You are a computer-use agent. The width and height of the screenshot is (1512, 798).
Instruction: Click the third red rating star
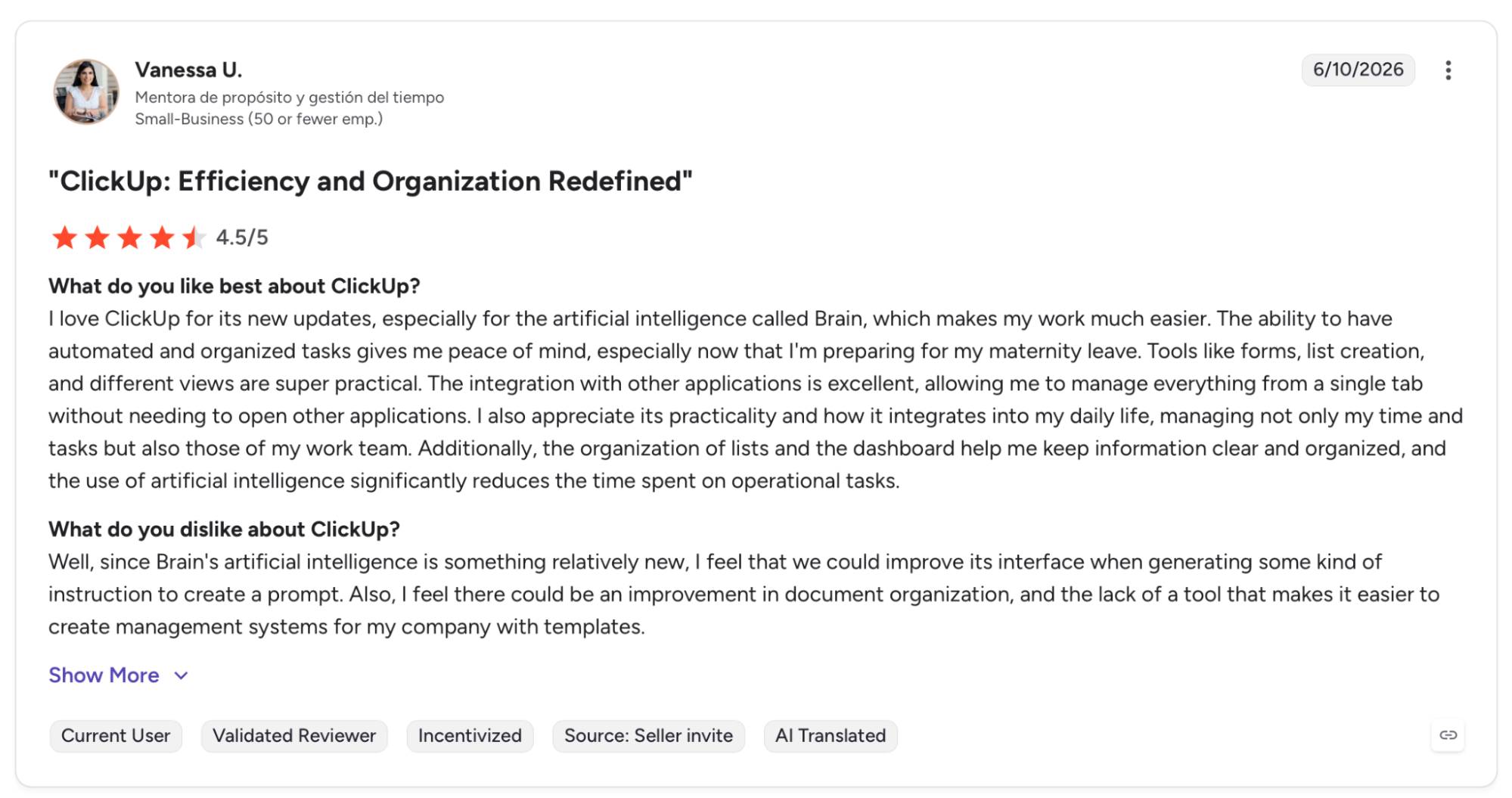[130, 238]
